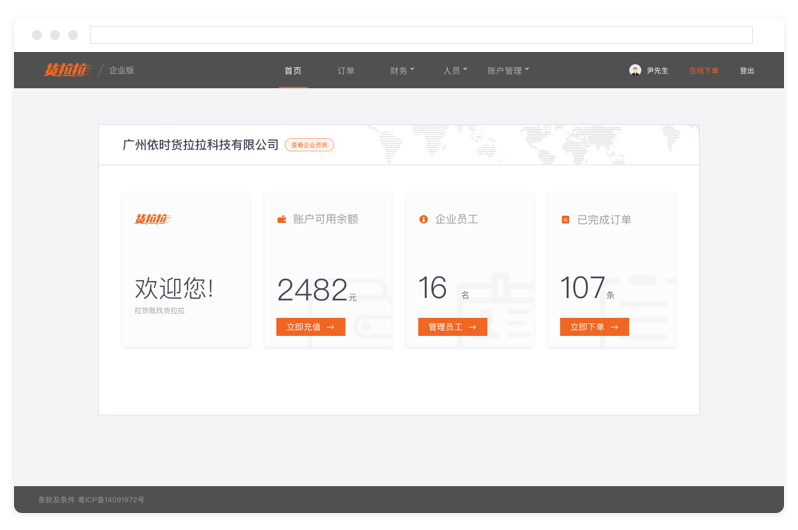Click the Lalamove logo in the header

click(67, 70)
